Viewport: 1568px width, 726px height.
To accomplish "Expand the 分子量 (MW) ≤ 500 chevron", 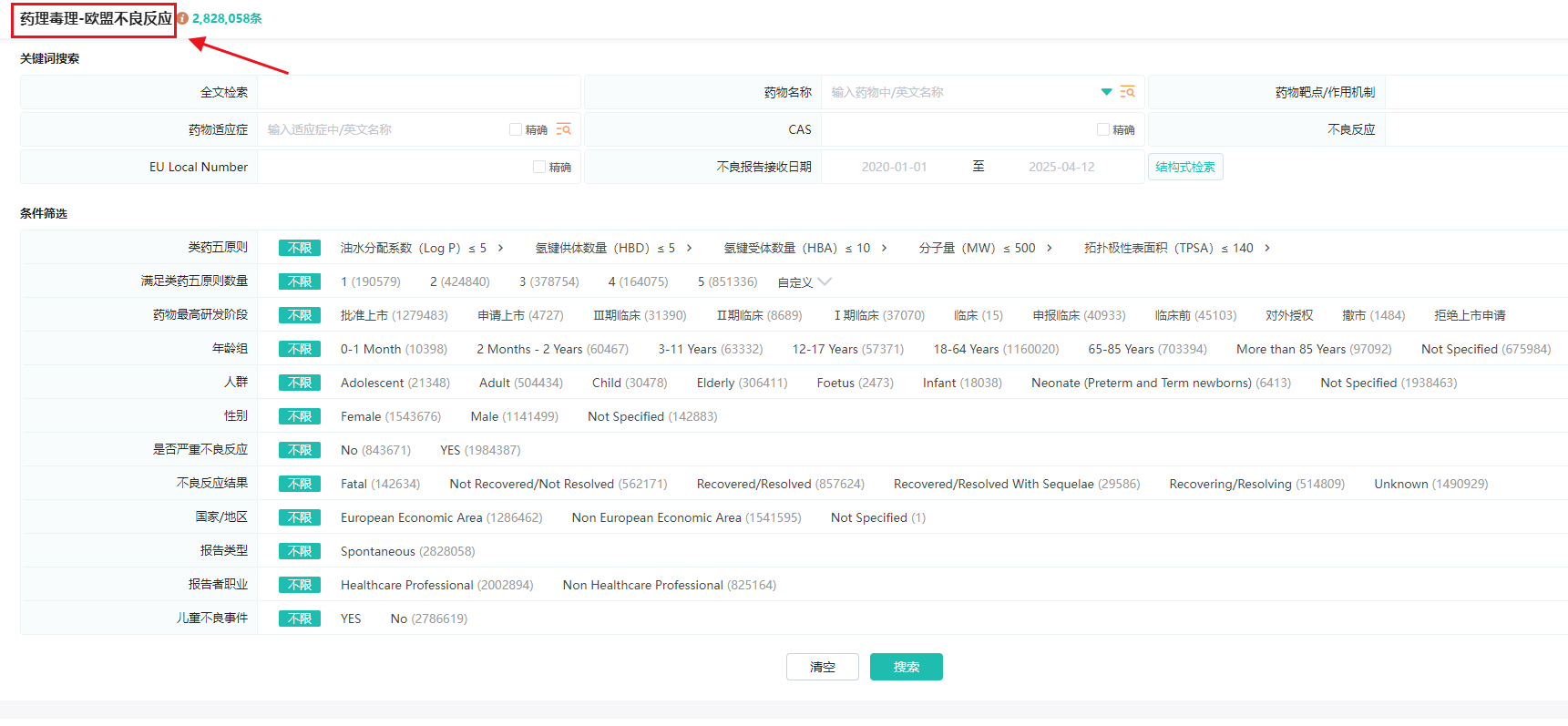I will (1050, 248).
